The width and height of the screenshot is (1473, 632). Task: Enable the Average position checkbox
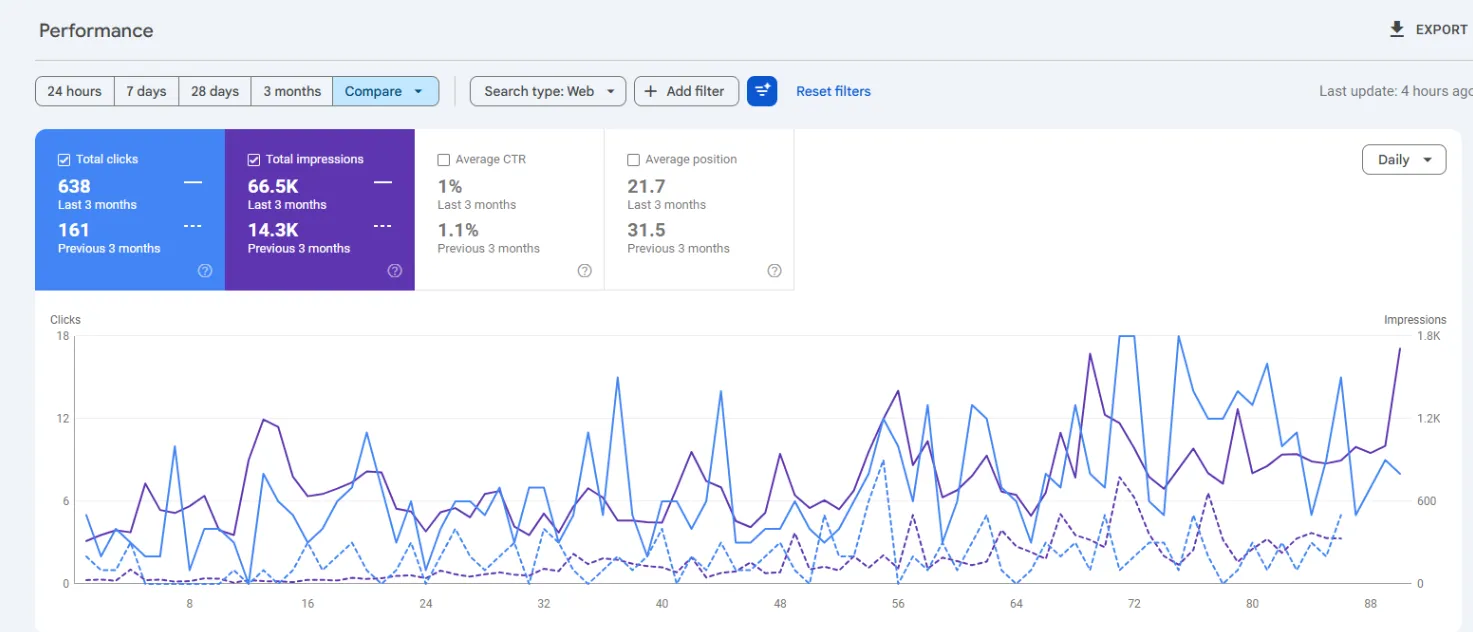[633, 159]
